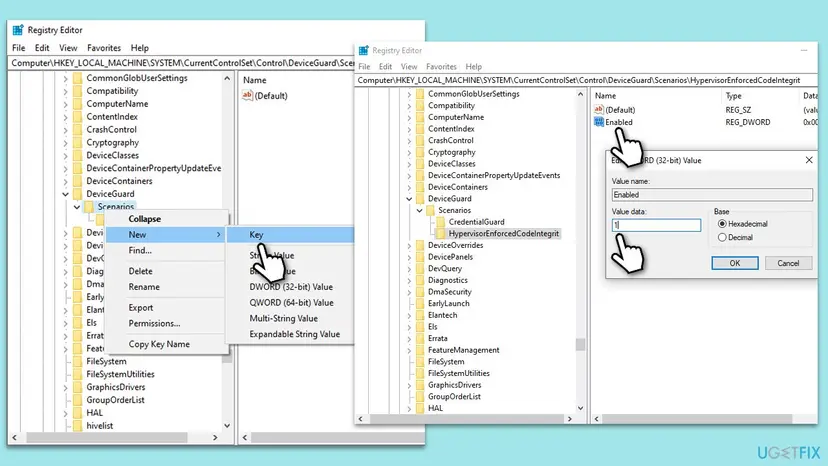Click the HypervisorEnforcedCodeIntegrit folder icon
The image size is (828, 466).
point(441,234)
